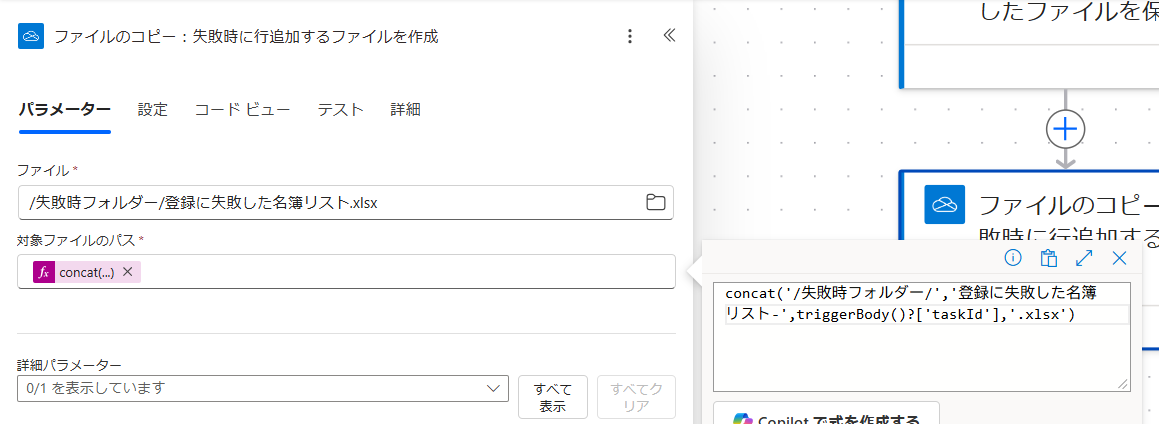Click the plus button to insert step
This screenshot has height=424, width=1159.
pos(1066,129)
